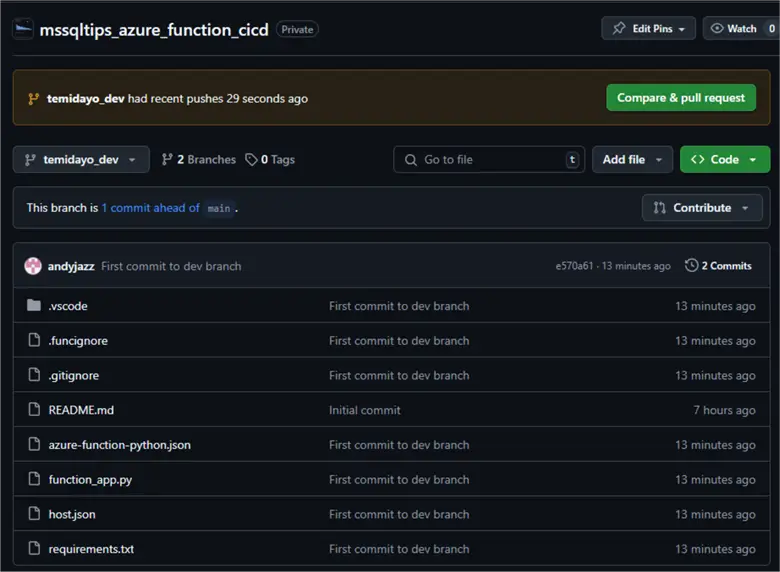Image resolution: width=780 pixels, height=572 pixels.
Task: Click commit message in .vscode row
Action: click(x=399, y=306)
